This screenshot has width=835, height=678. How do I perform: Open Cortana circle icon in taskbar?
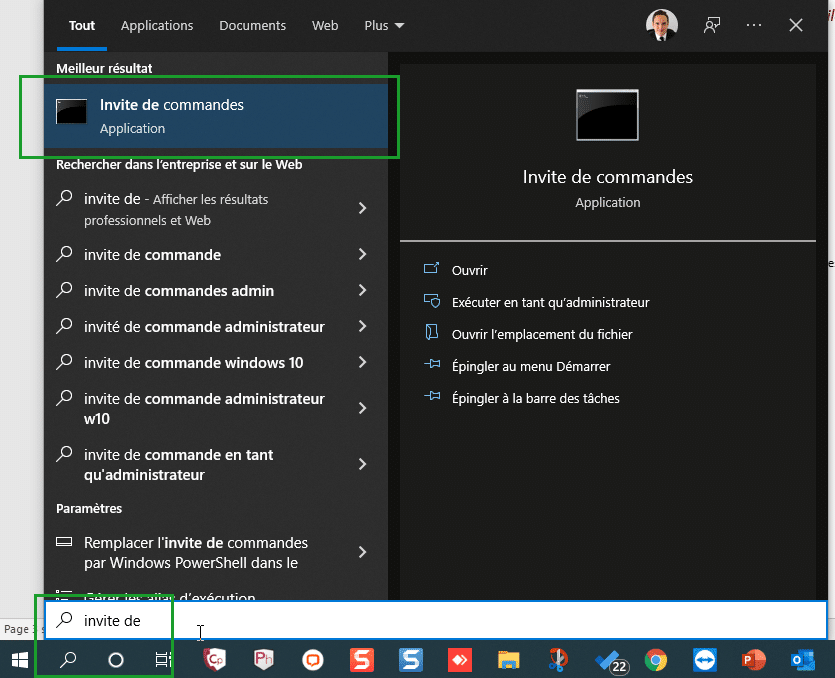(116, 660)
